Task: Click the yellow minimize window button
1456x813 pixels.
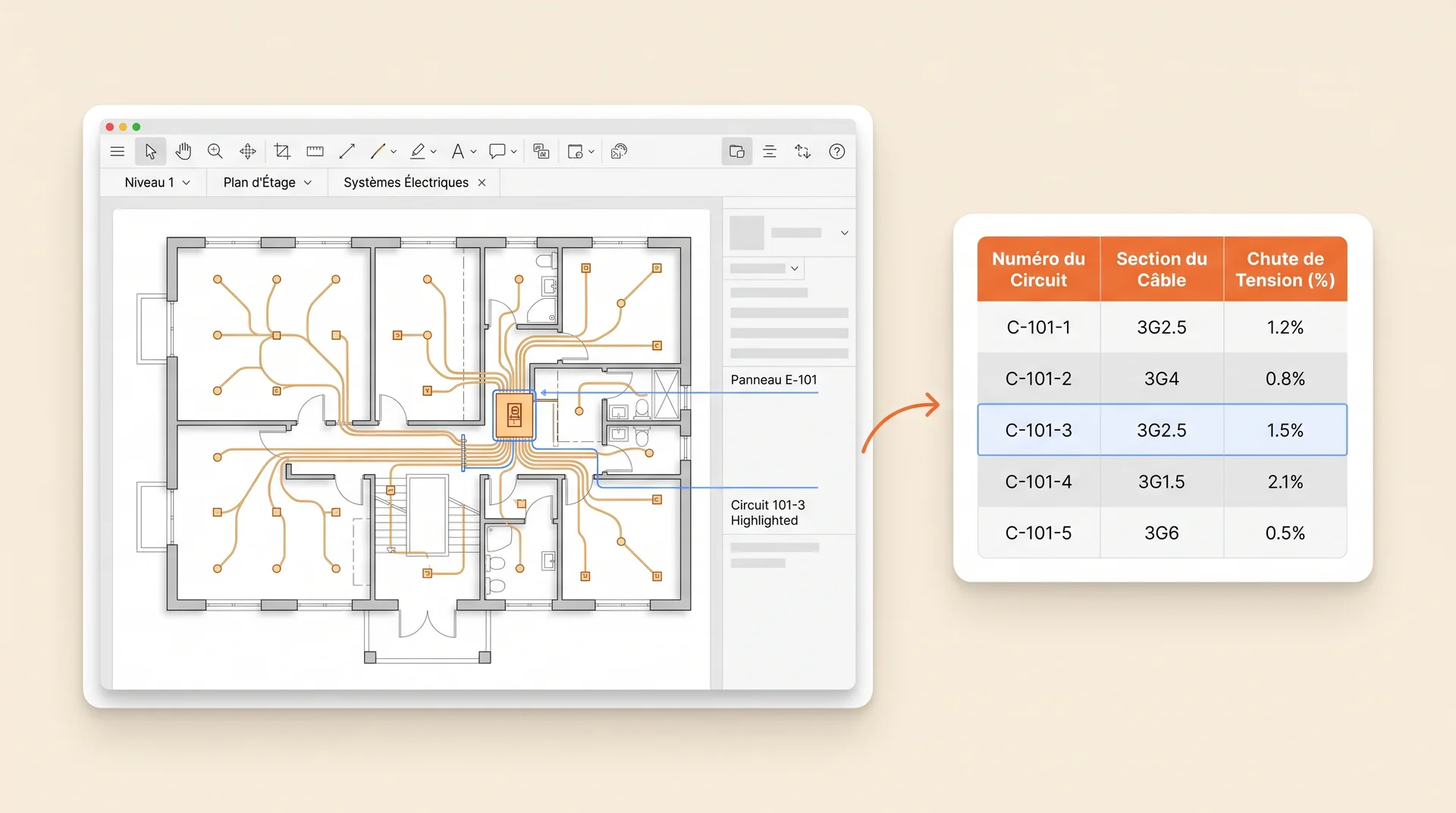Action: 123,127
